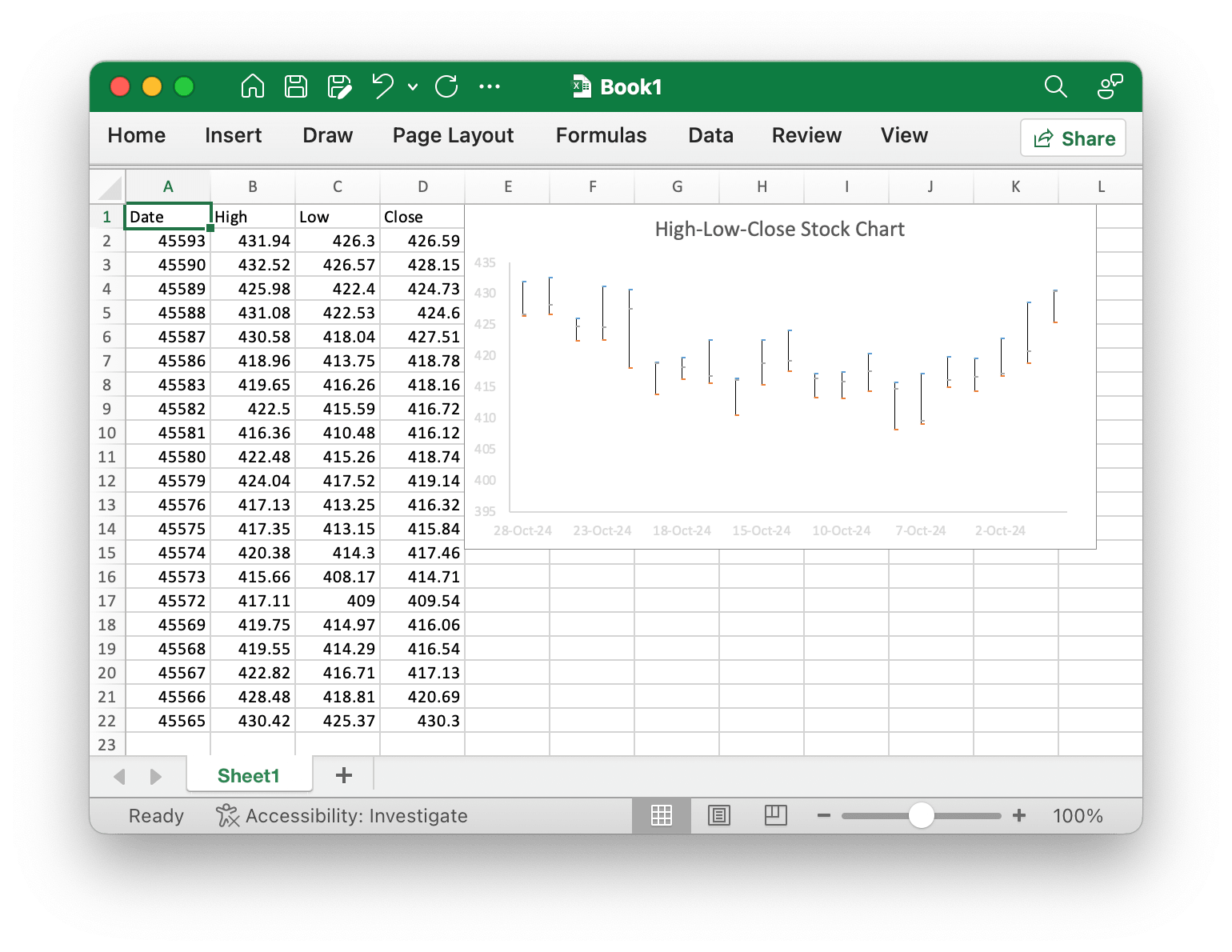Screen dimensions: 1232x952
Task: Click the 100% zoom level
Action: [x=1078, y=816]
